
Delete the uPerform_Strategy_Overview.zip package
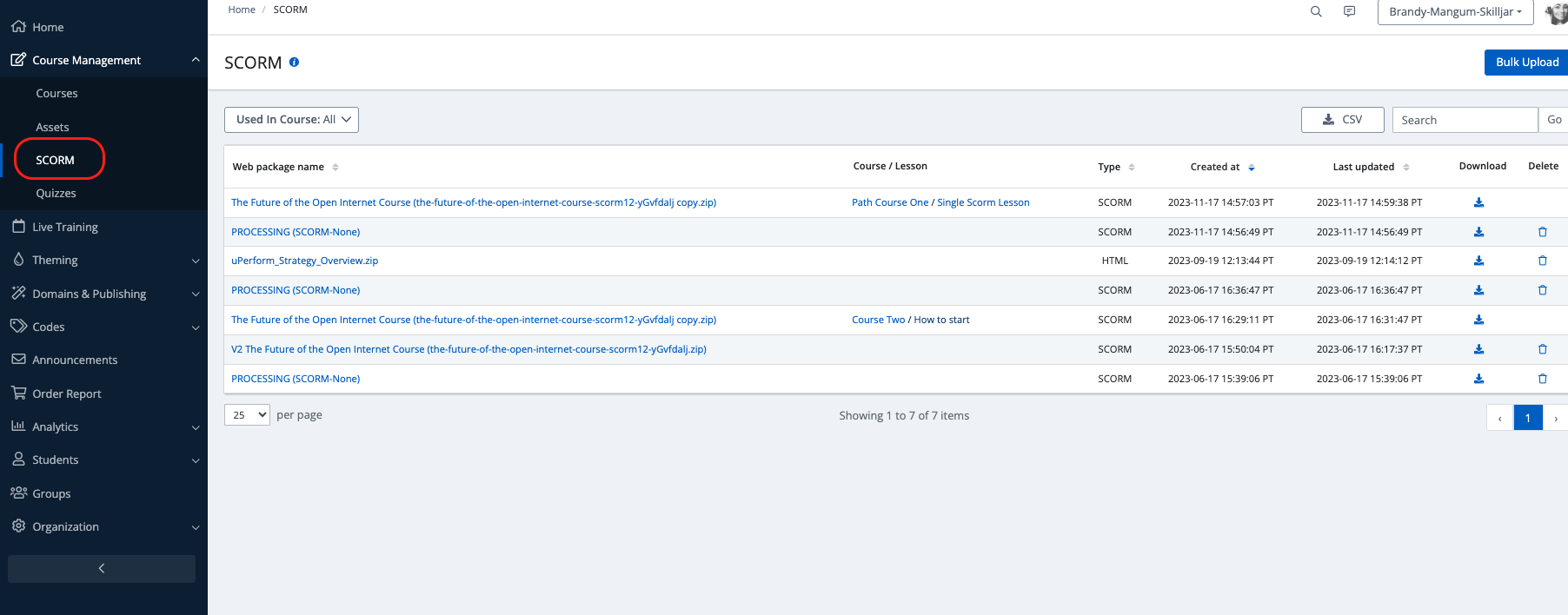tap(1543, 261)
